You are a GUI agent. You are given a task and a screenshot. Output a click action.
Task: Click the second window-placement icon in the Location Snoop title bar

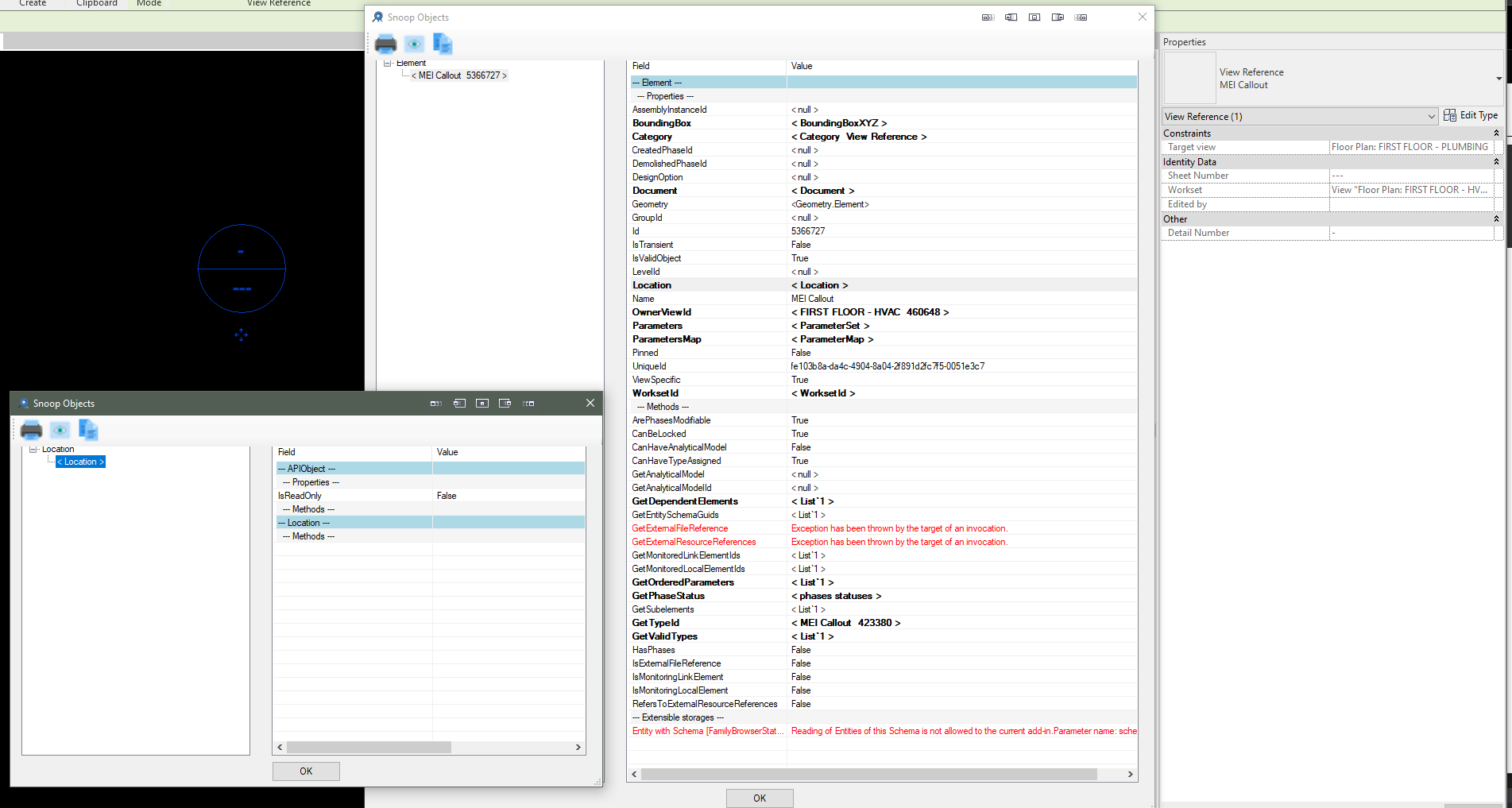pyautogui.click(x=459, y=404)
